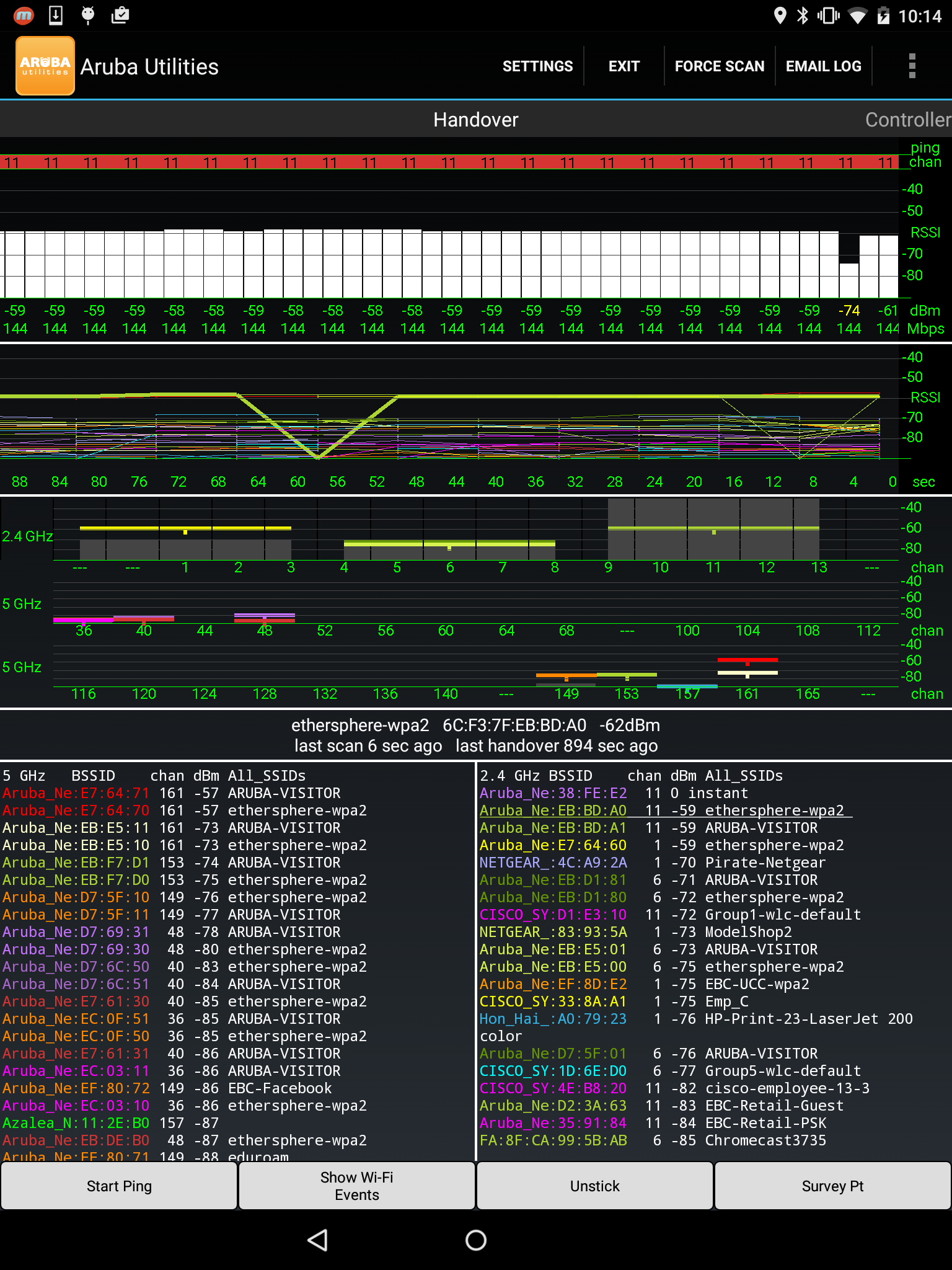
Task: Tap the red 'm' notification icon
Action: 24,16
